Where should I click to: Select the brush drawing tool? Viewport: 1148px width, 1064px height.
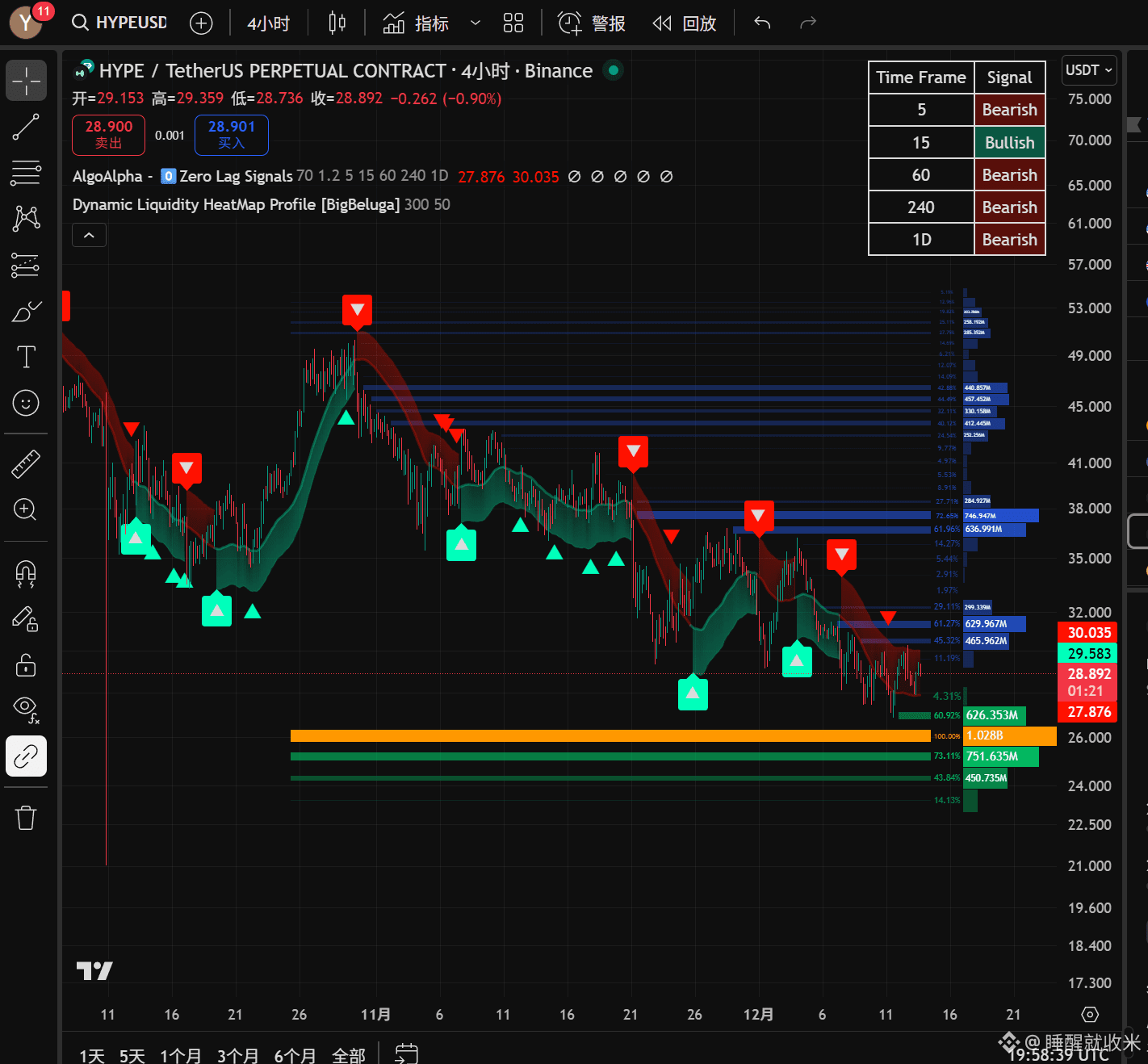[26, 311]
